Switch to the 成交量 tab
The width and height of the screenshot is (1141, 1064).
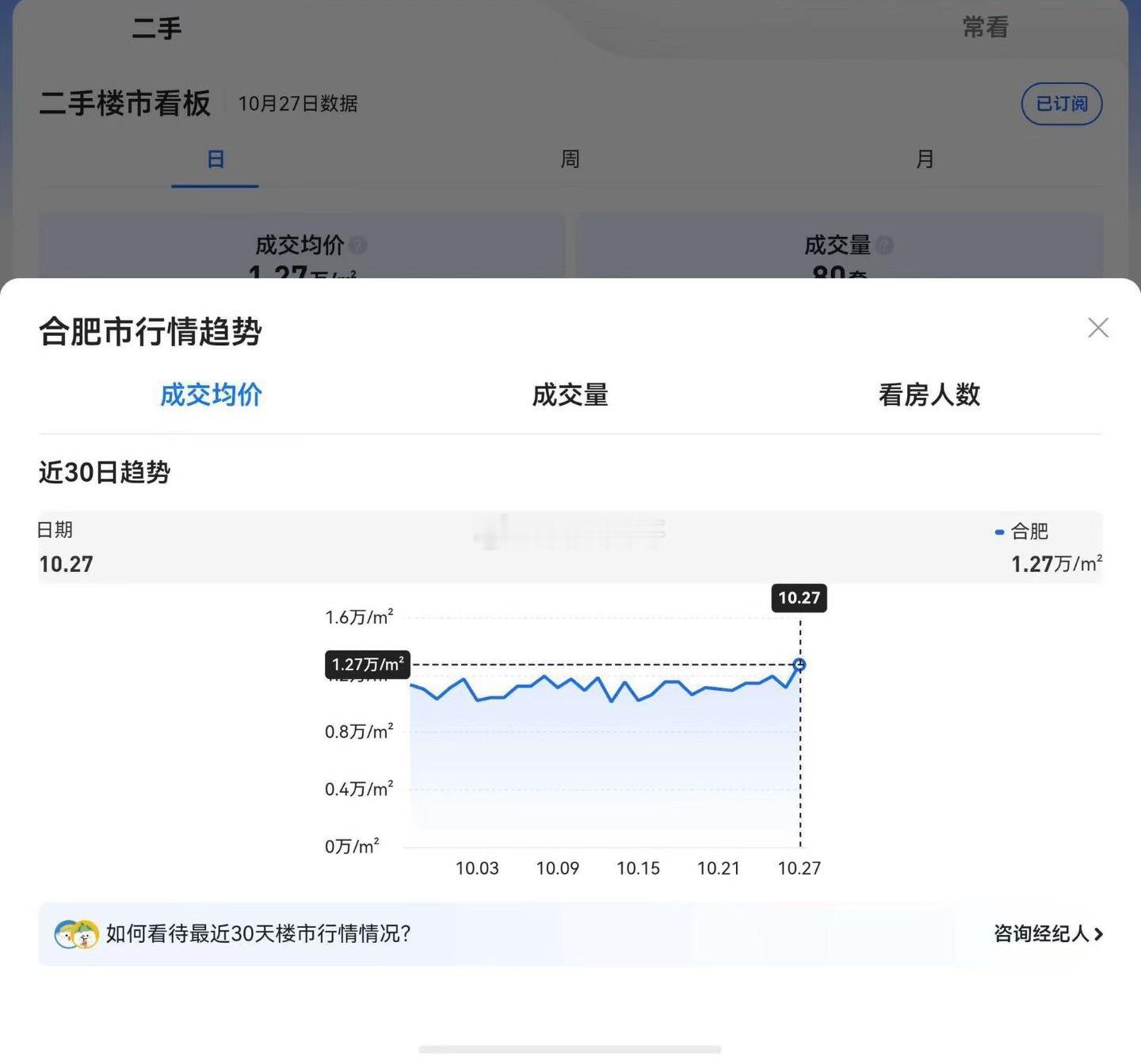(x=570, y=395)
